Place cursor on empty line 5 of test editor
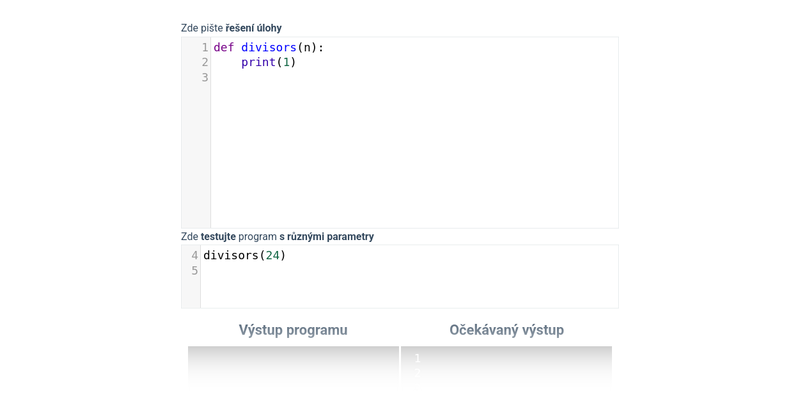The width and height of the screenshot is (800, 400). [x=400, y=271]
